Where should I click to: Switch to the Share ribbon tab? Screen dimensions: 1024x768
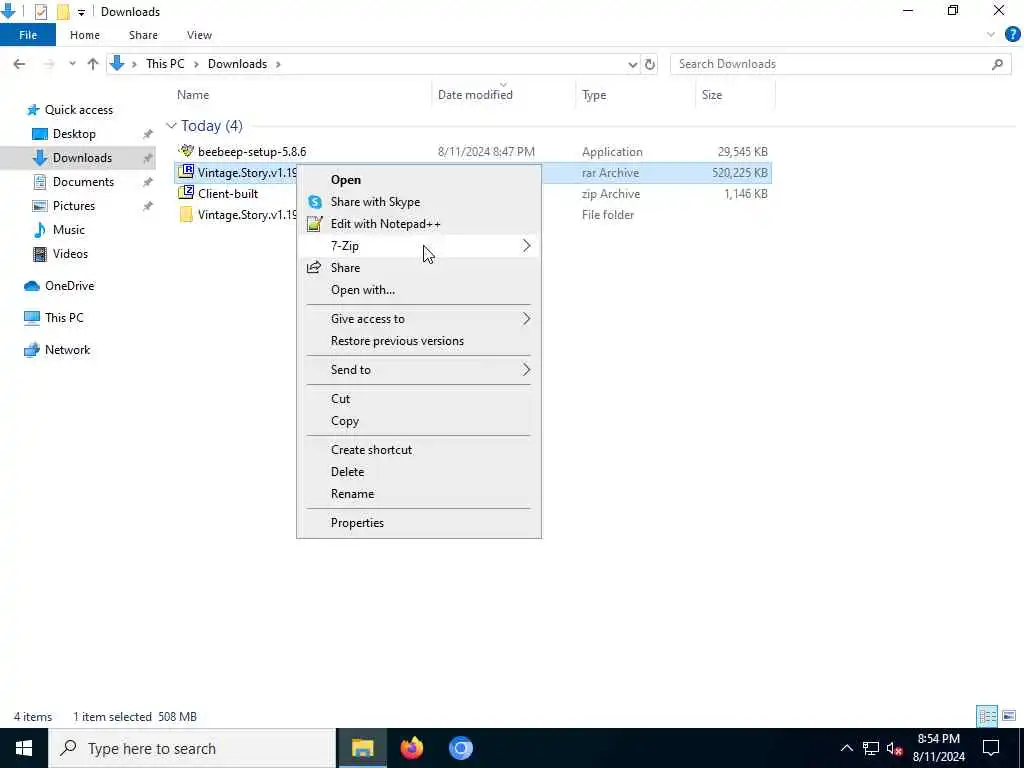coord(143,35)
